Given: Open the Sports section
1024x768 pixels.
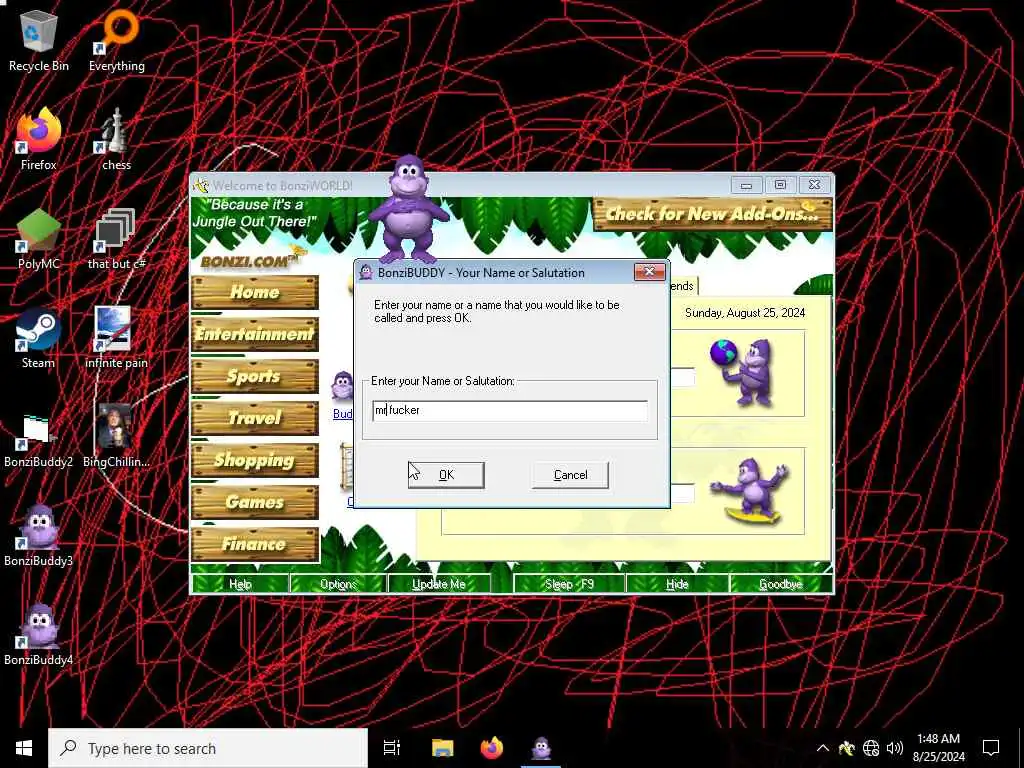Looking at the screenshot, I should pos(255,376).
